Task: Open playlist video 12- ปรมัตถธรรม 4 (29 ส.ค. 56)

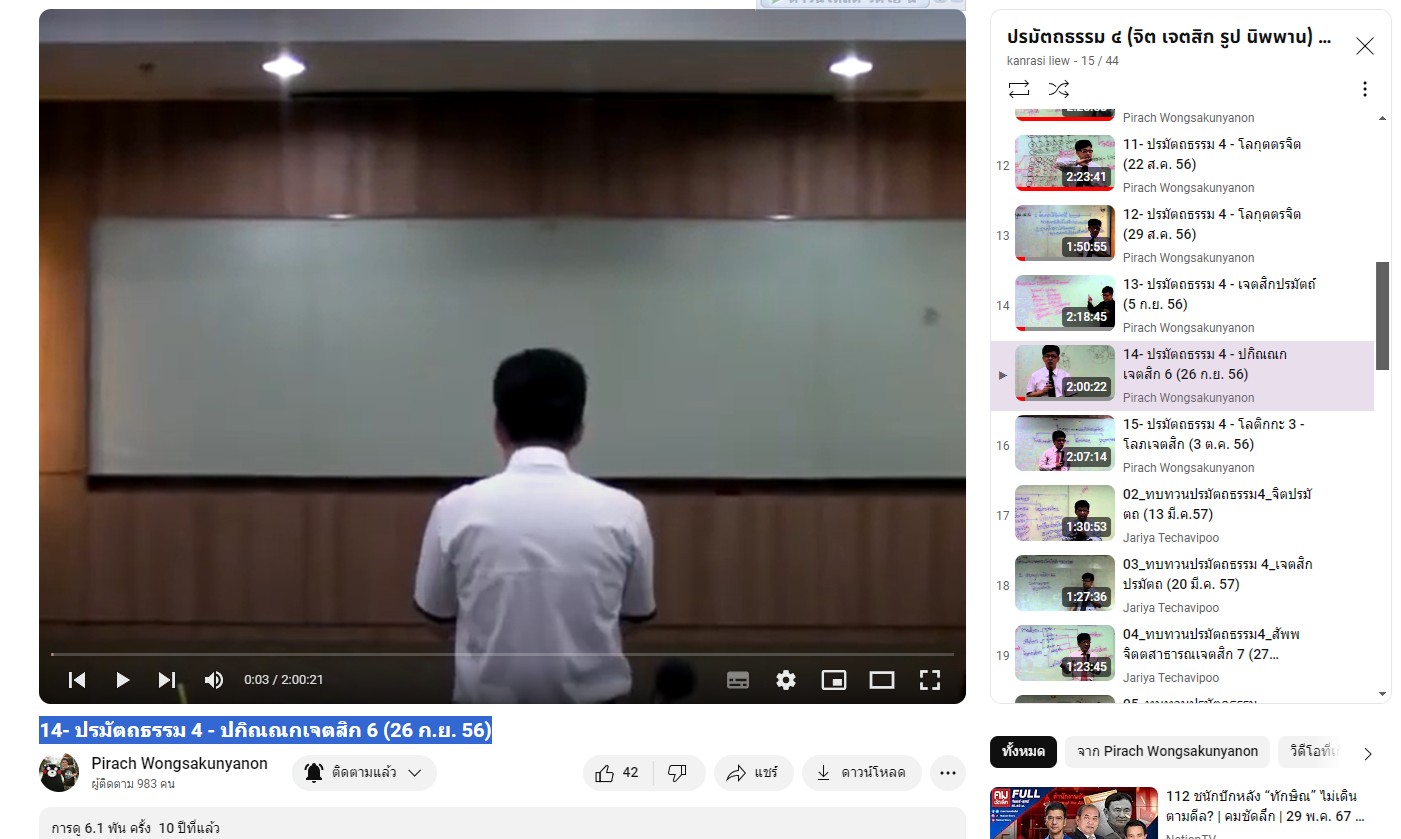Action: 1182,236
